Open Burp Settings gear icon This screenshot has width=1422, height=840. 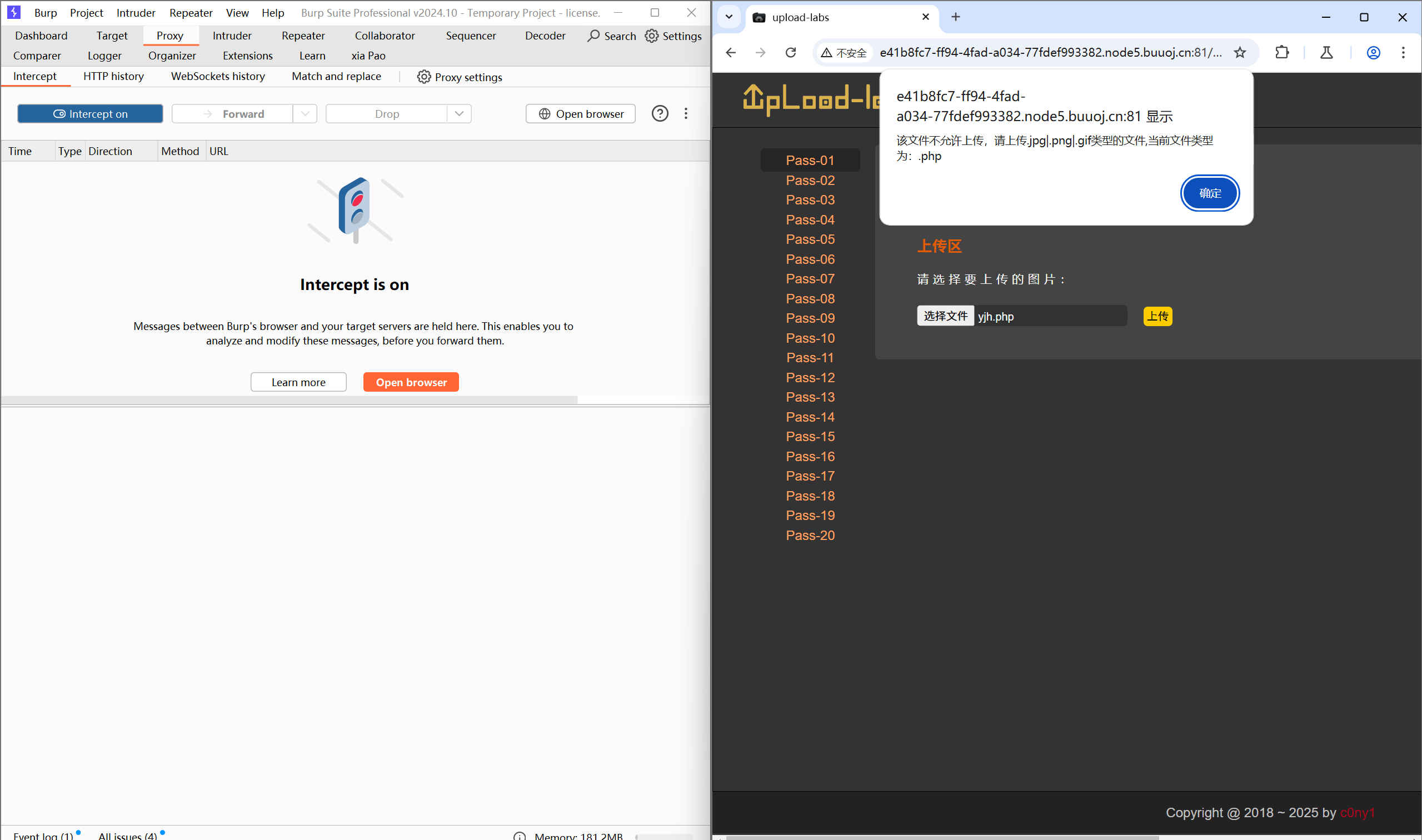tap(652, 36)
